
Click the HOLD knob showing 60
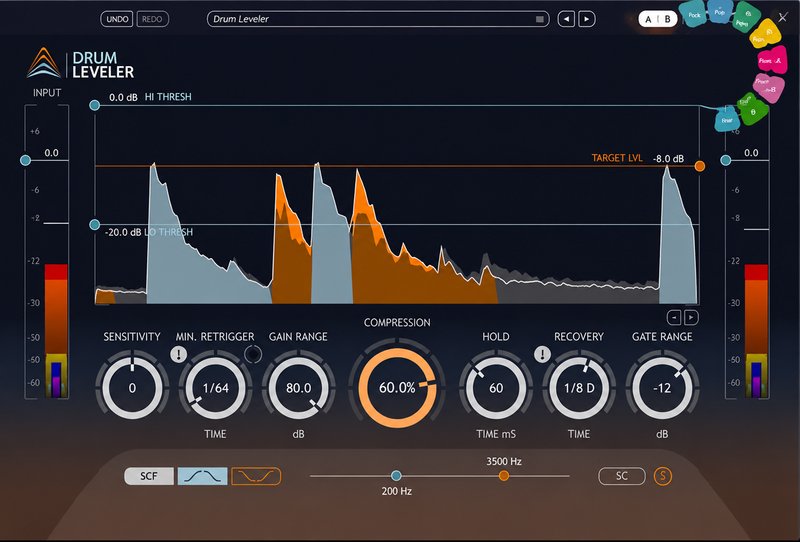(496, 387)
